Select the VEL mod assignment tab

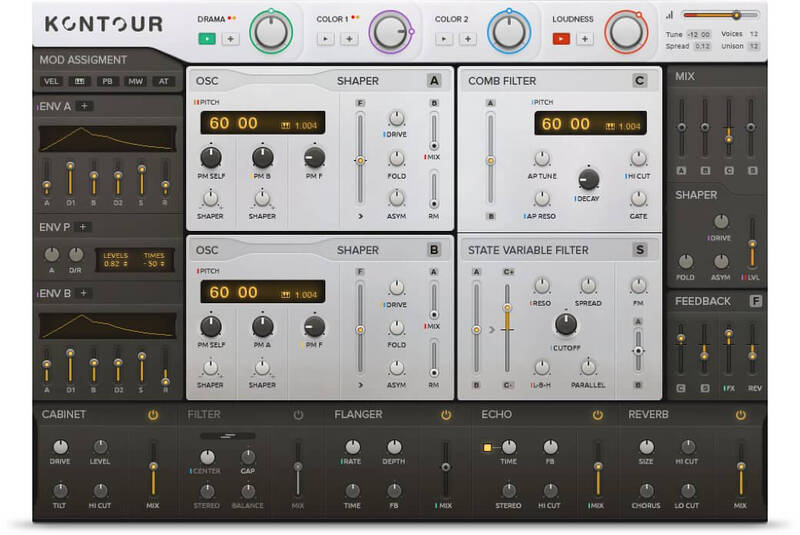pos(51,81)
